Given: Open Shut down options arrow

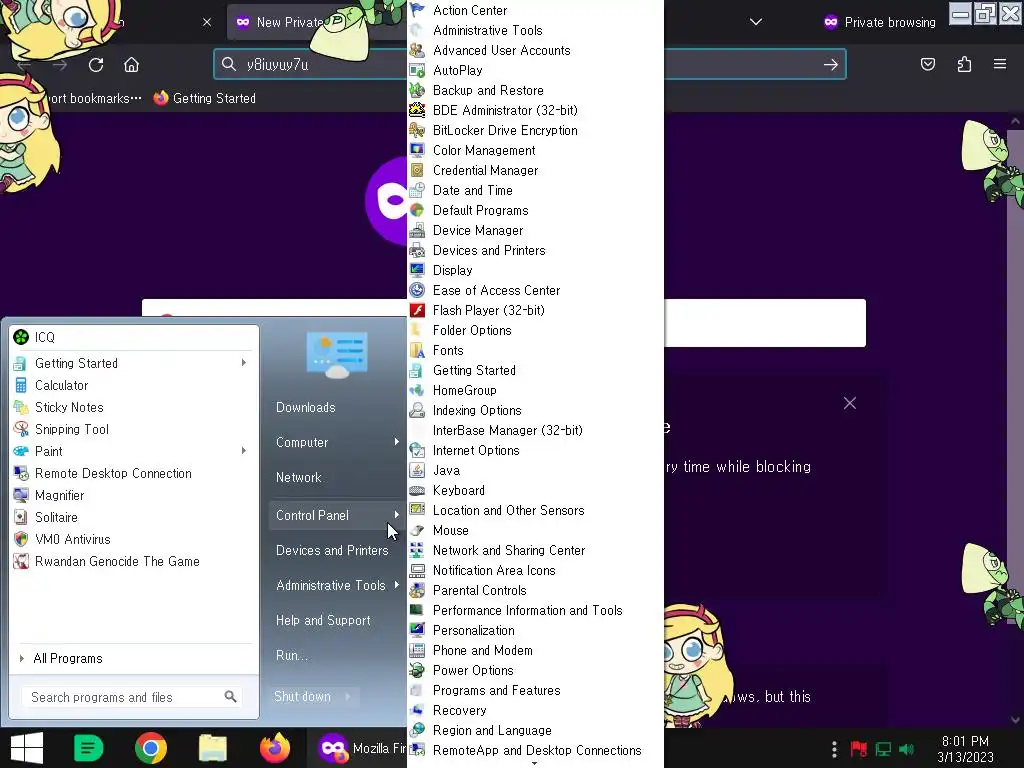Looking at the screenshot, I should point(348,697).
